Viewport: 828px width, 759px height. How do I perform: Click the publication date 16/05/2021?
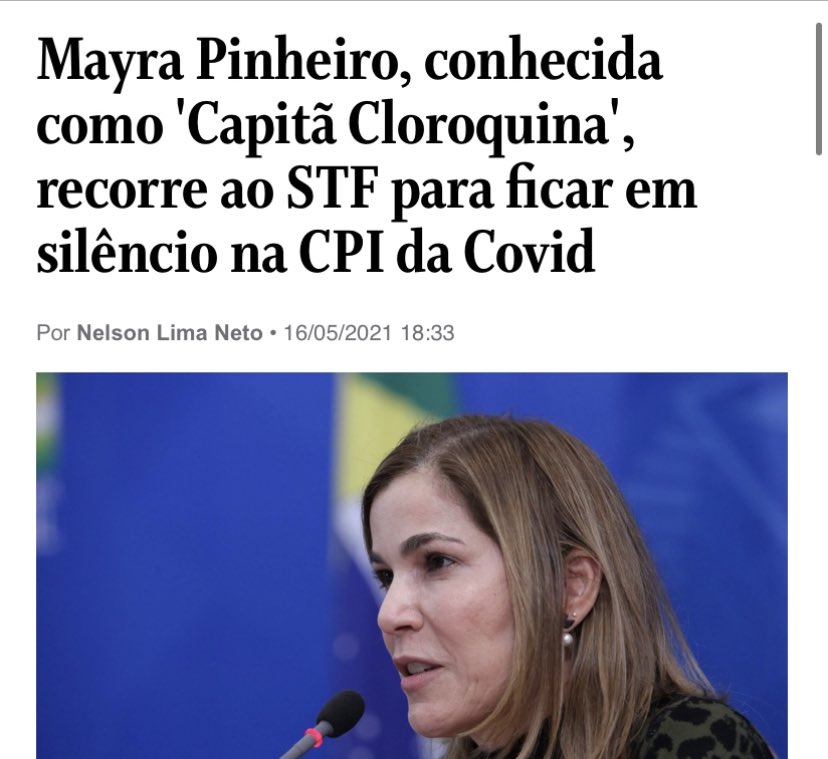(x=338, y=333)
